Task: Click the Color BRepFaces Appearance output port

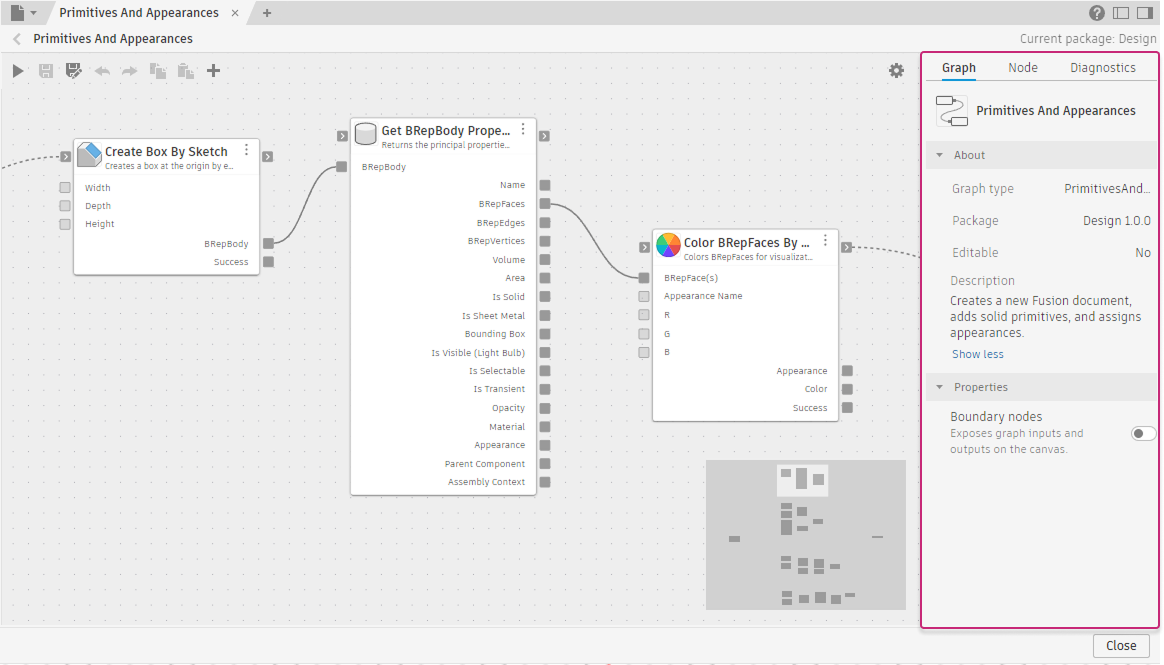Action: 847,370
